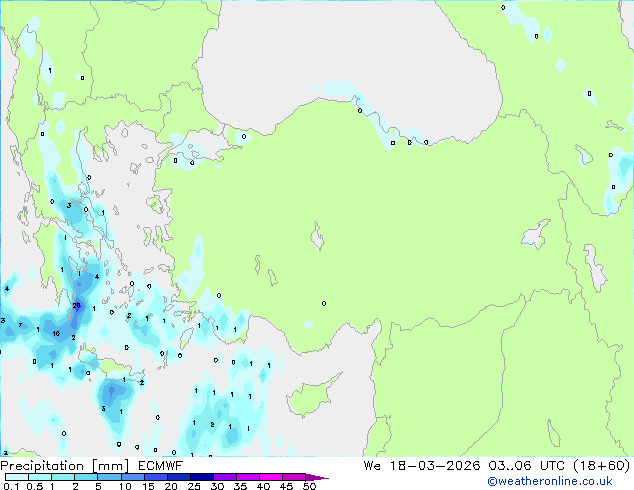This screenshot has width=634, height=490.
Task: Click the '45' legend scale label
Action: coord(286,486)
